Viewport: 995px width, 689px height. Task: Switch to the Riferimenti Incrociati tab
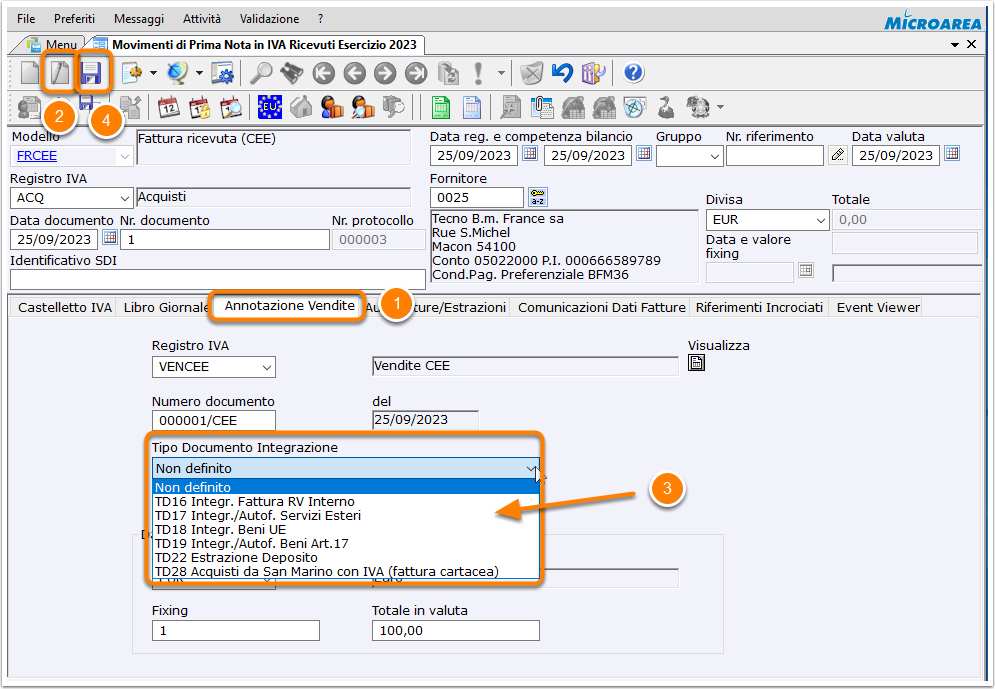(x=759, y=308)
